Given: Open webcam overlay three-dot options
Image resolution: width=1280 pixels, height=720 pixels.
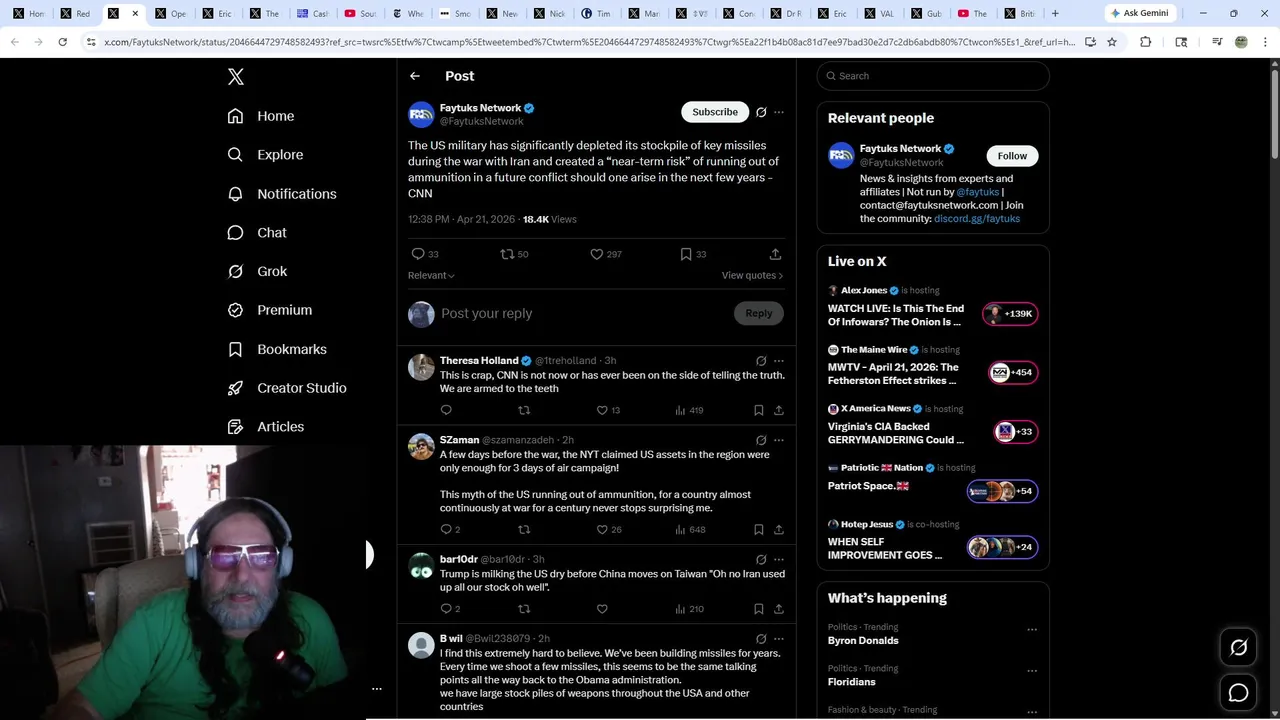Looking at the screenshot, I should click(x=377, y=688).
